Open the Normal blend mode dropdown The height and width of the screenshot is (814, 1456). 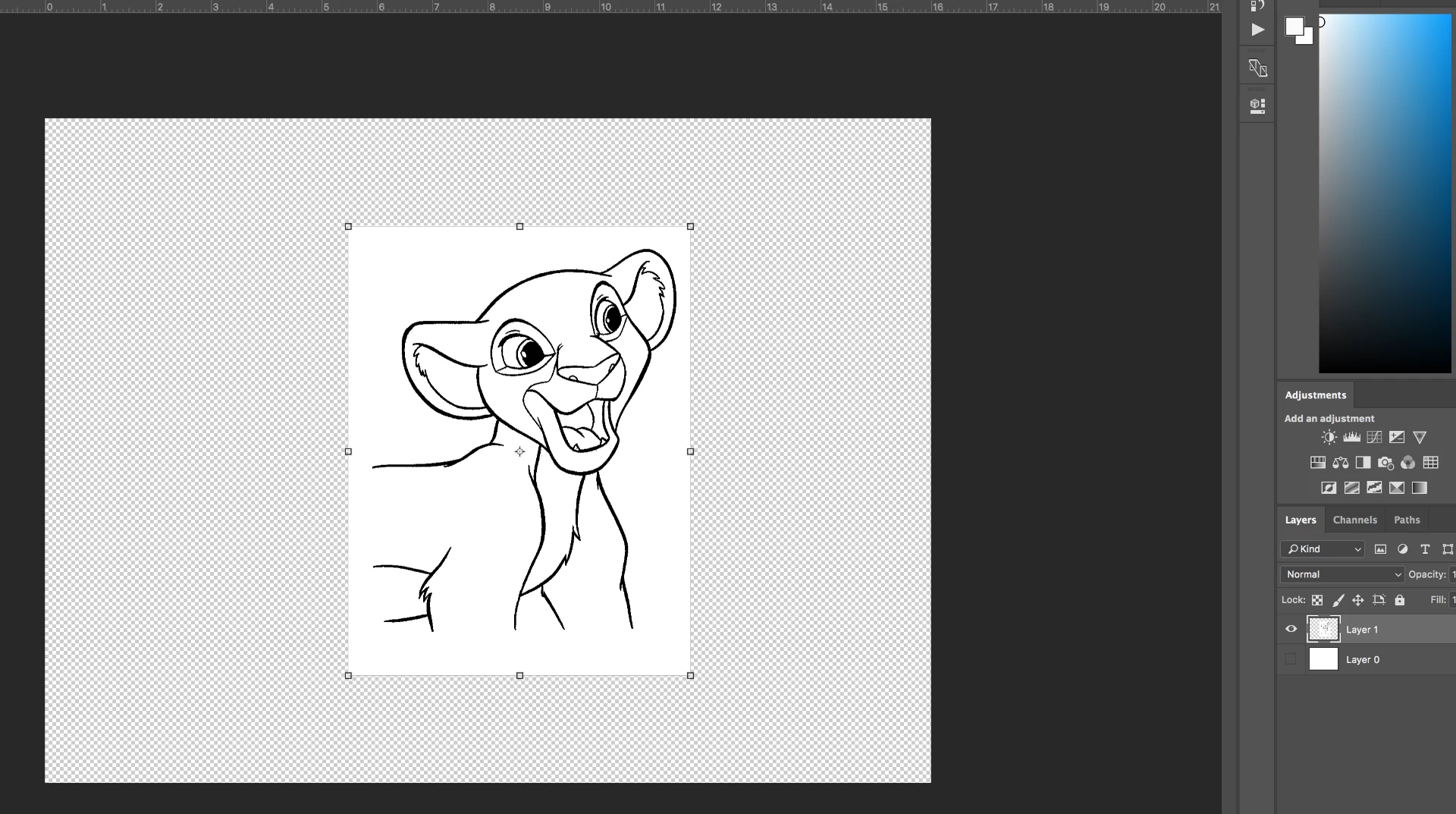point(1342,574)
